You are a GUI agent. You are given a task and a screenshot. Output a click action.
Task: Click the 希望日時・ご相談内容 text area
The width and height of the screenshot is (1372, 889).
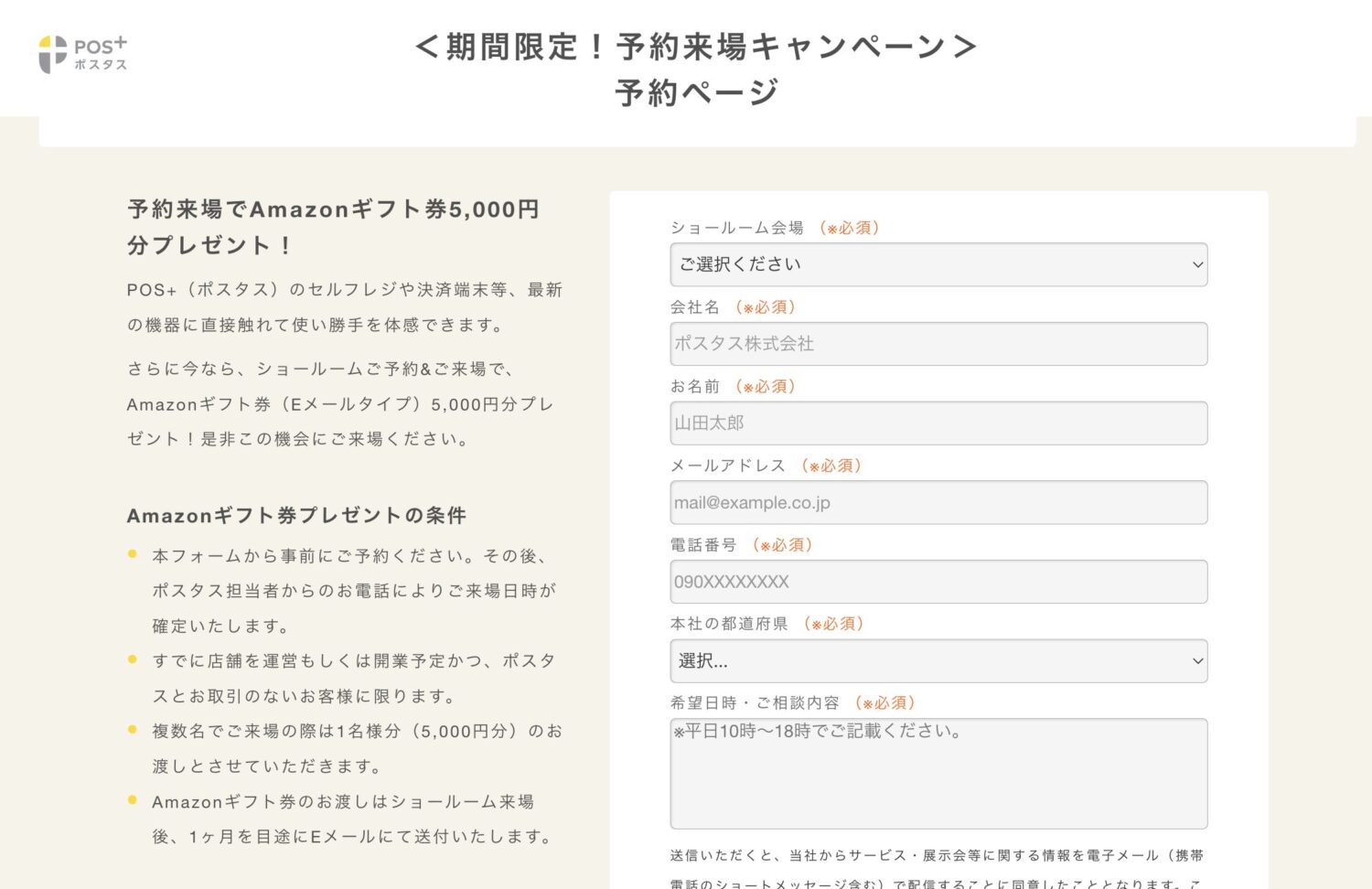click(938, 773)
